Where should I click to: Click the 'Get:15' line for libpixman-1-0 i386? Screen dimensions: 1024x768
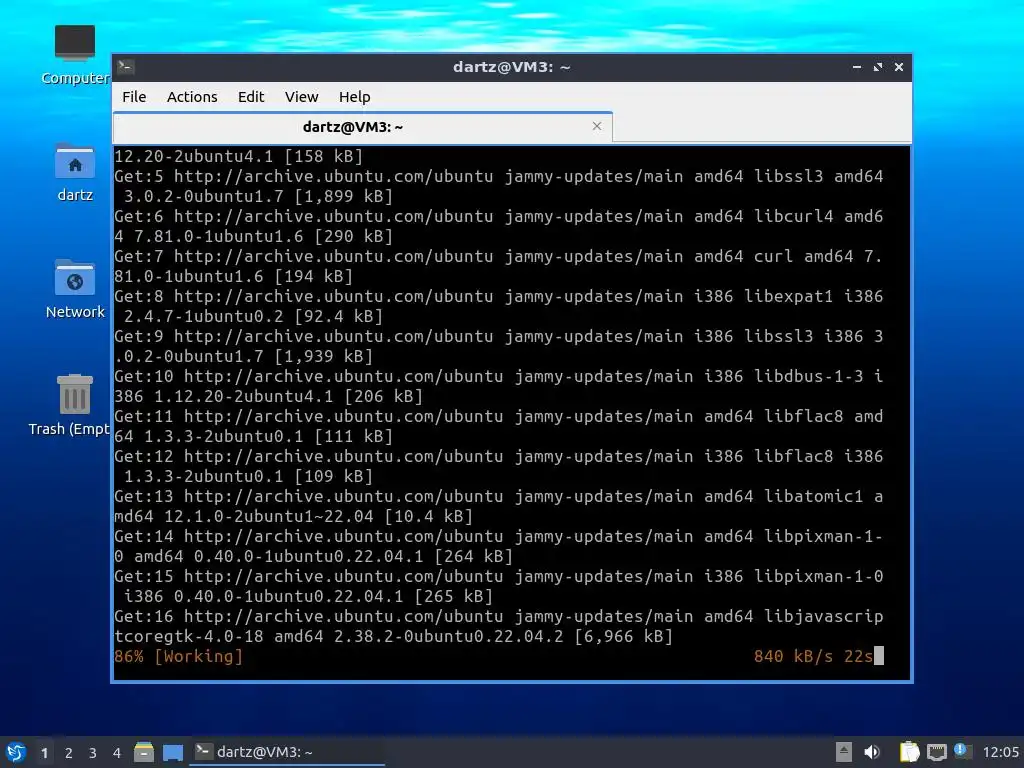coord(499,586)
